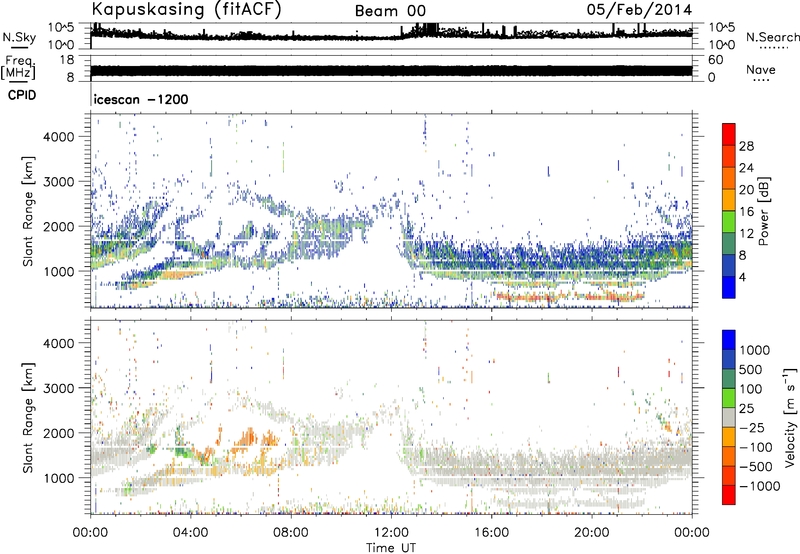Click the '-1000' tick on the Velocity scale
The width and height of the screenshot is (800, 554).
(759, 486)
